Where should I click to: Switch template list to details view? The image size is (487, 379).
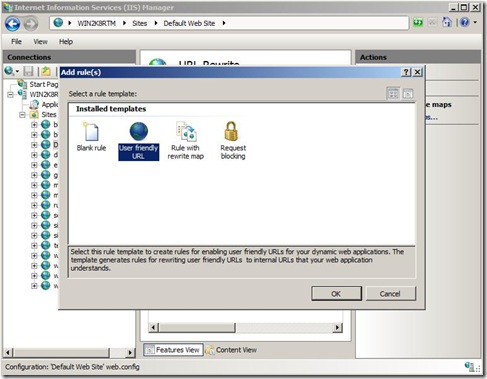pyautogui.click(x=408, y=94)
